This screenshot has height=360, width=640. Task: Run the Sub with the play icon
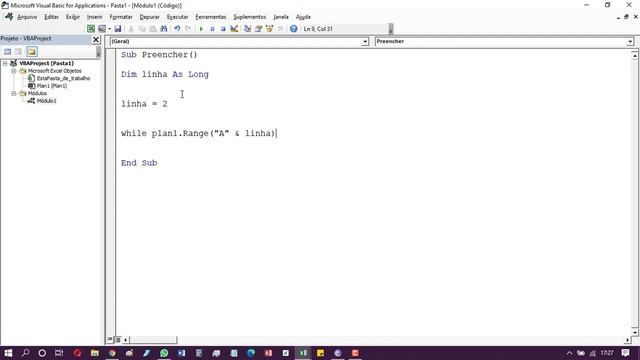tap(201, 29)
